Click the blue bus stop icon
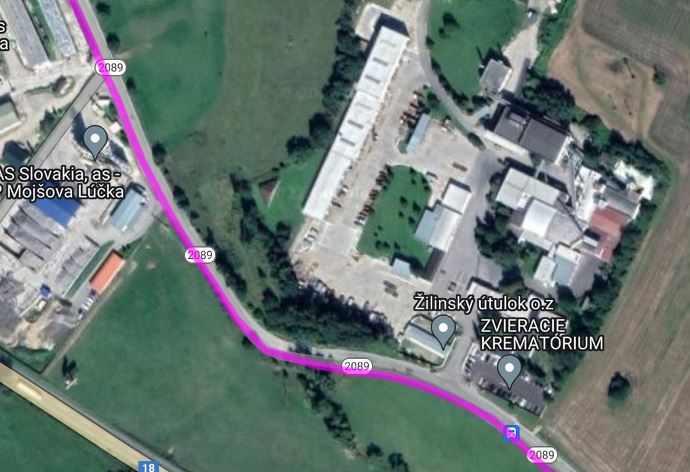Image resolution: width=690 pixels, height=472 pixels. (x=511, y=433)
